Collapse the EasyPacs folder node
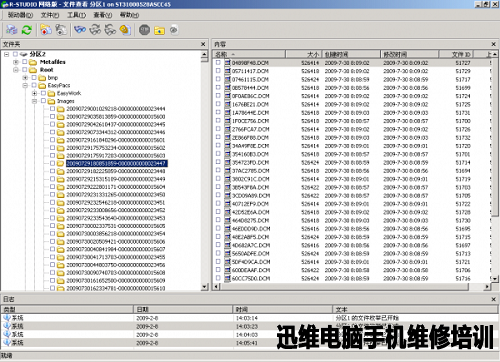The image size is (500, 362). pos(25,85)
